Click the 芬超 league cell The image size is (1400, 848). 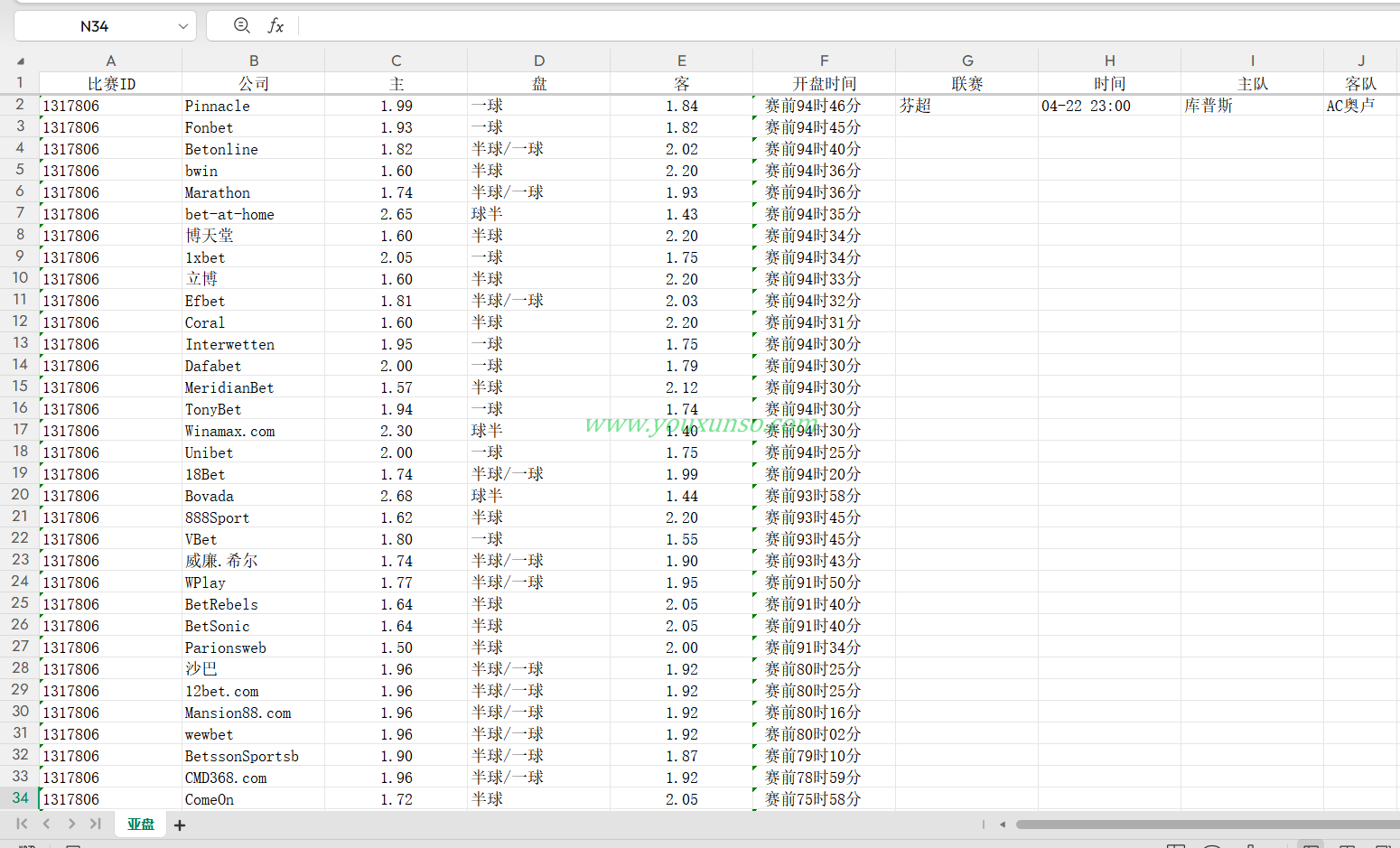point(967,106)
